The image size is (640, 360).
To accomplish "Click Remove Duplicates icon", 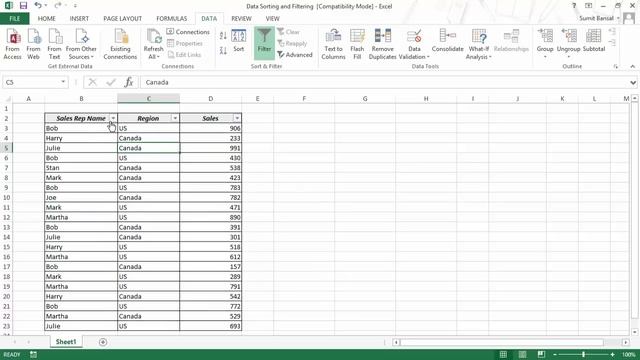I will (x=382, y=44).
